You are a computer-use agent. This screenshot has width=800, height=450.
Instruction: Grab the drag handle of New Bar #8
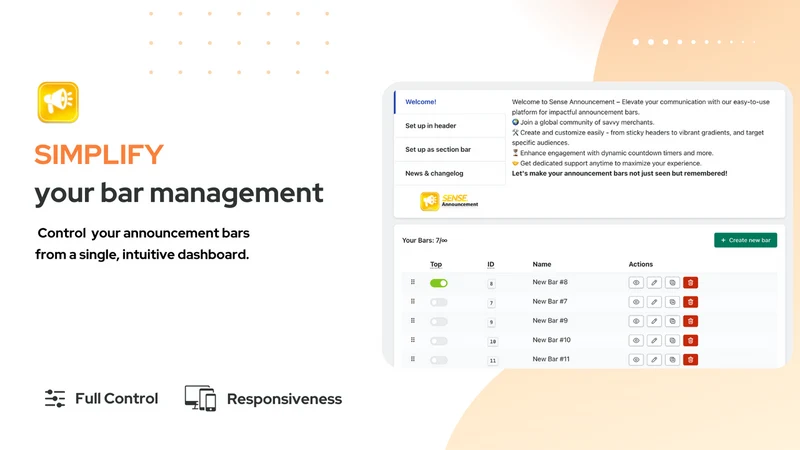coord(413,282)
